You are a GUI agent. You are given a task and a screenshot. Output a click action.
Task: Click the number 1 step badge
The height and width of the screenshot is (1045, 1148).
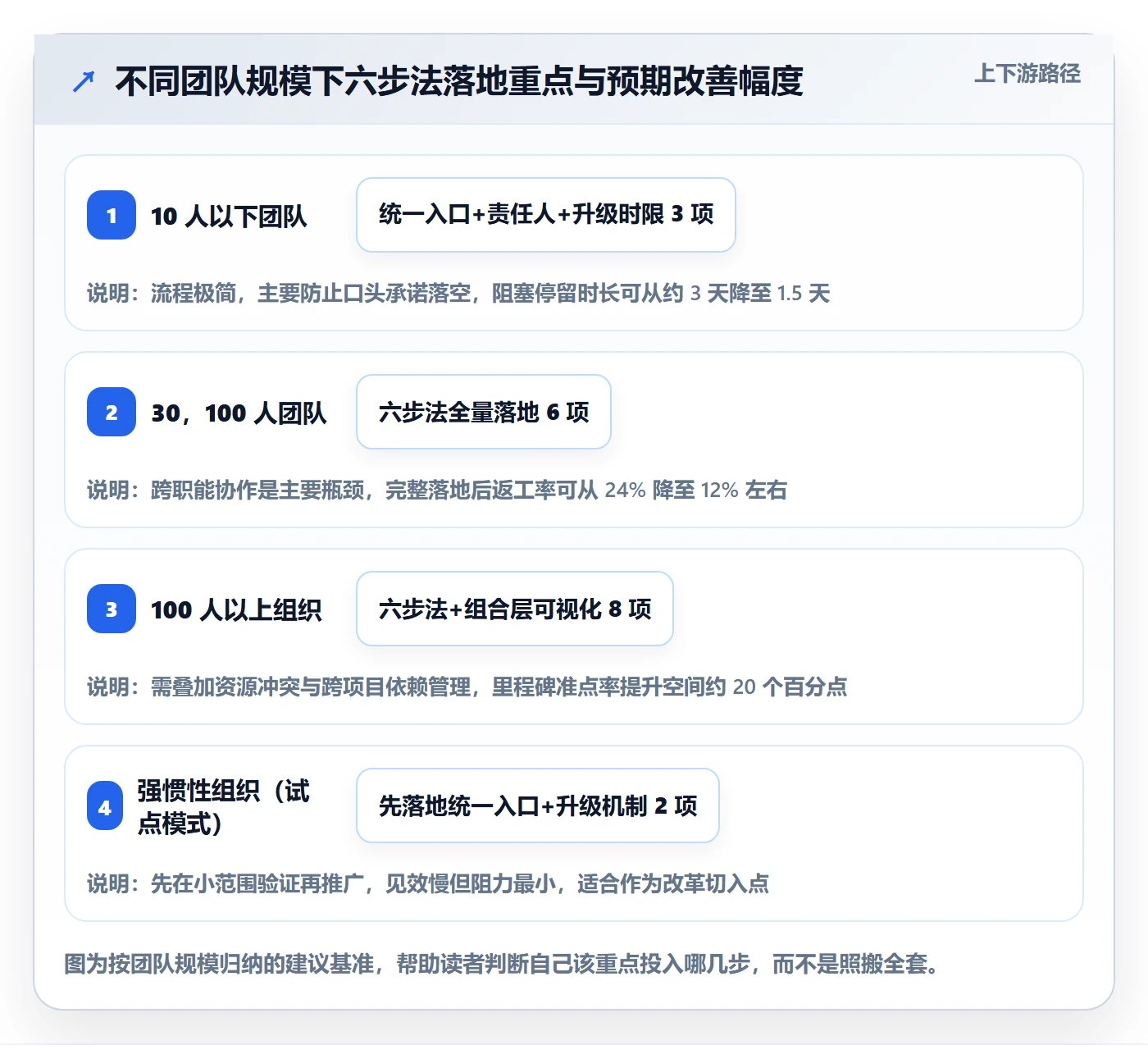click(x=112, y=215)
